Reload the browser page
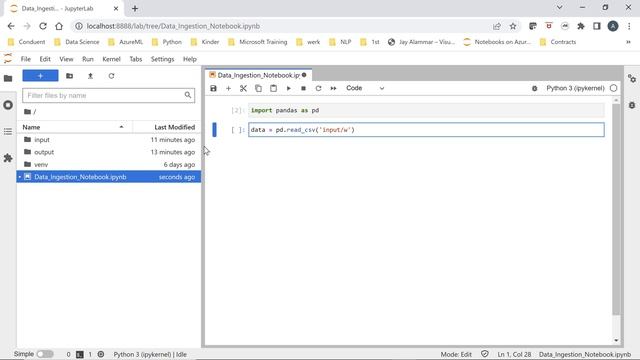 pos(43,26)
